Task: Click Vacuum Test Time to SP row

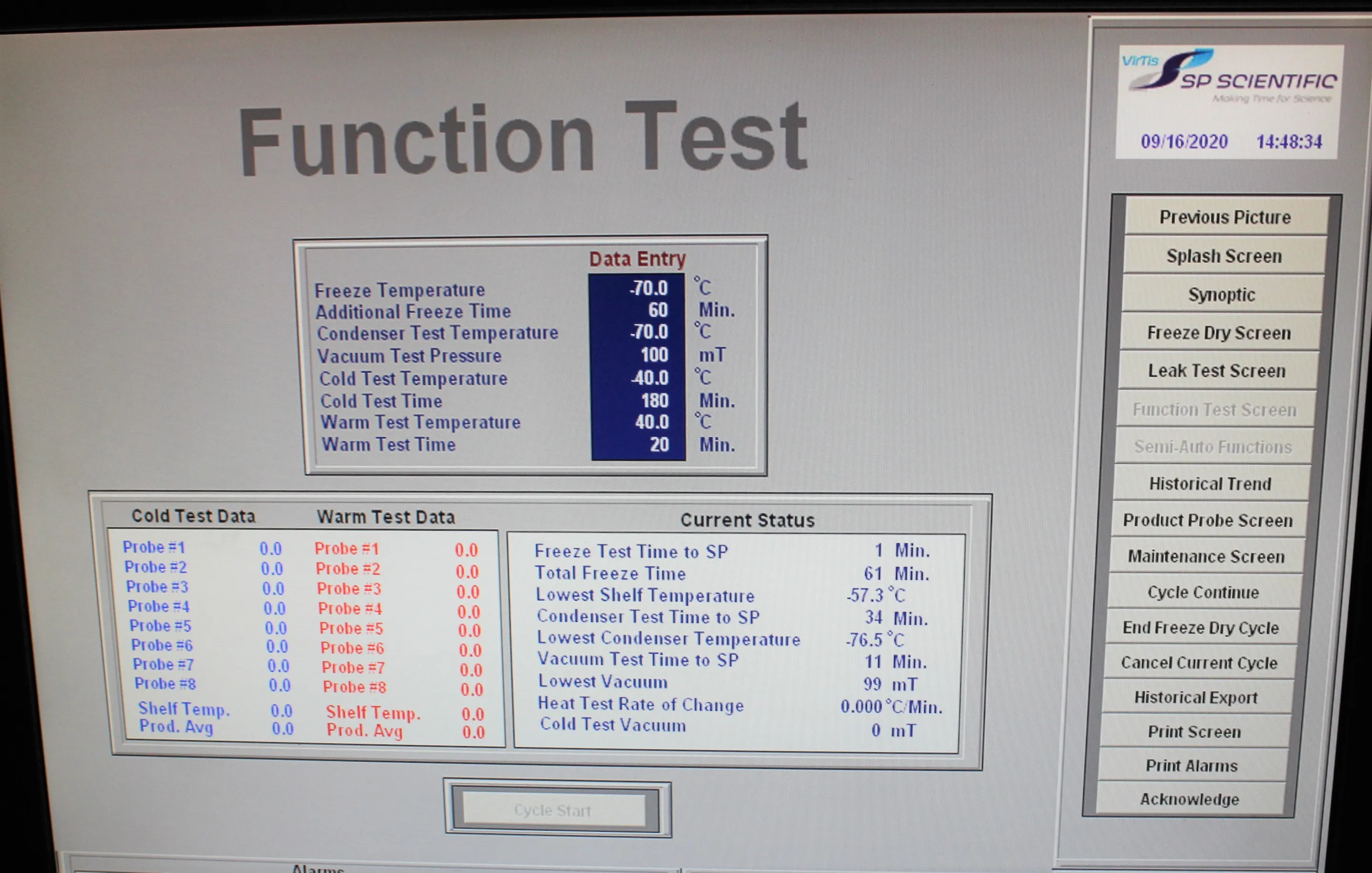Action: point(733,661)
